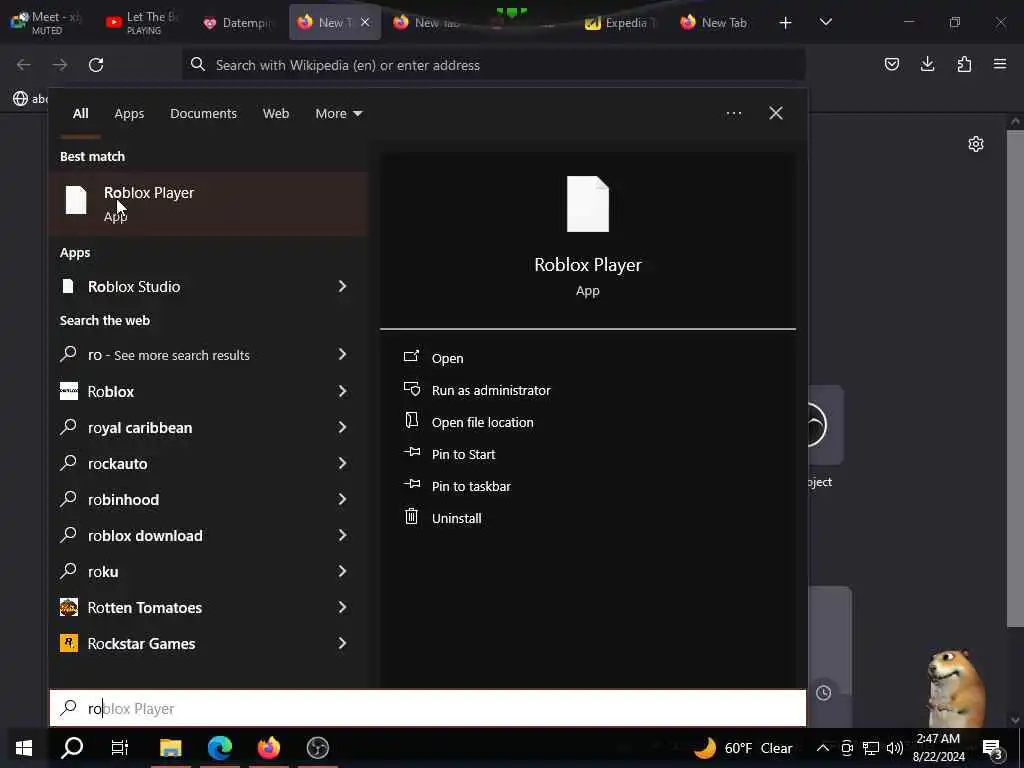Expand Rockstar Games suggestion chevron
The height and width of the screenshot is (768, 1024).
342,643
